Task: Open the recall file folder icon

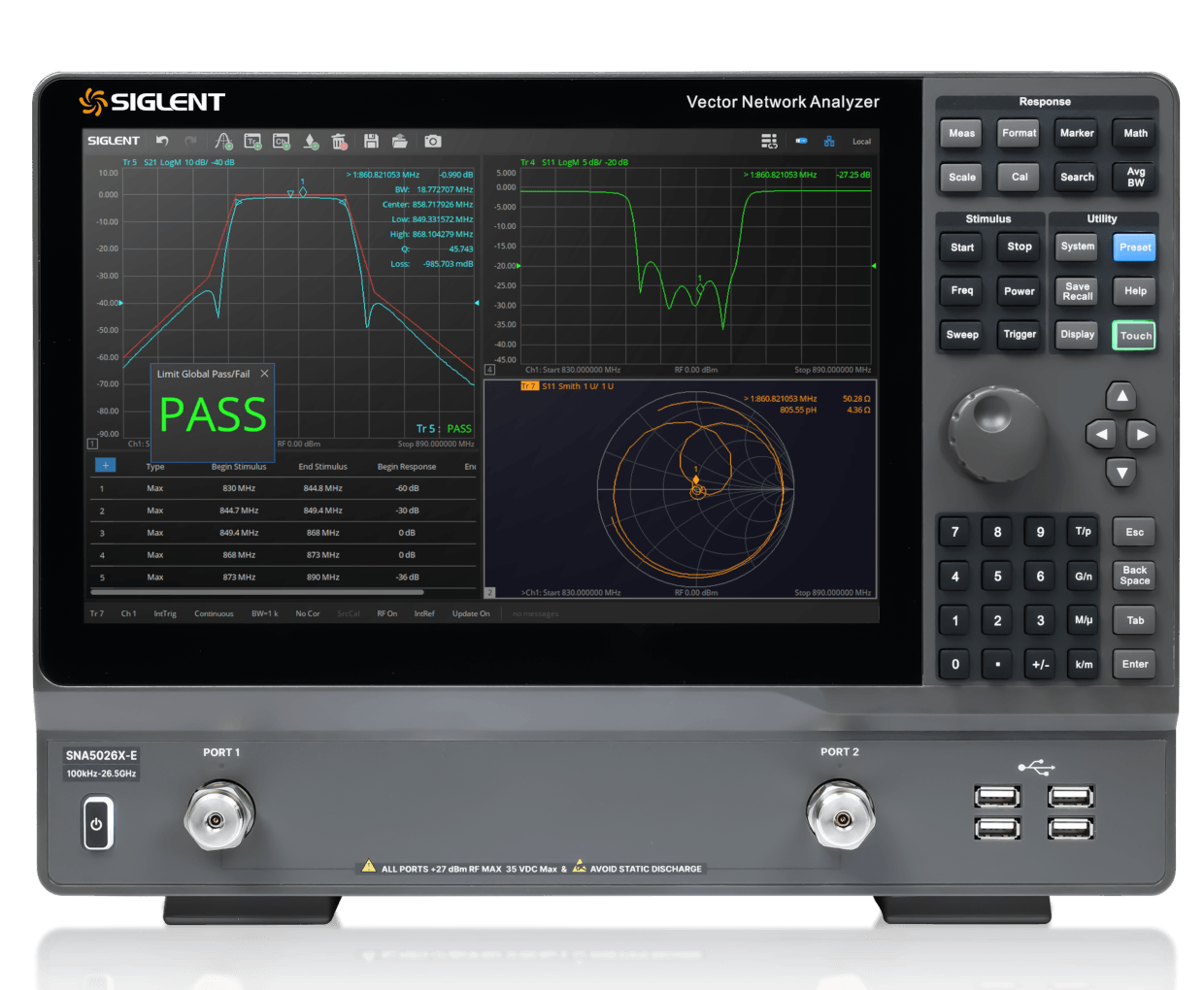Action: click(x=399, y=141)
